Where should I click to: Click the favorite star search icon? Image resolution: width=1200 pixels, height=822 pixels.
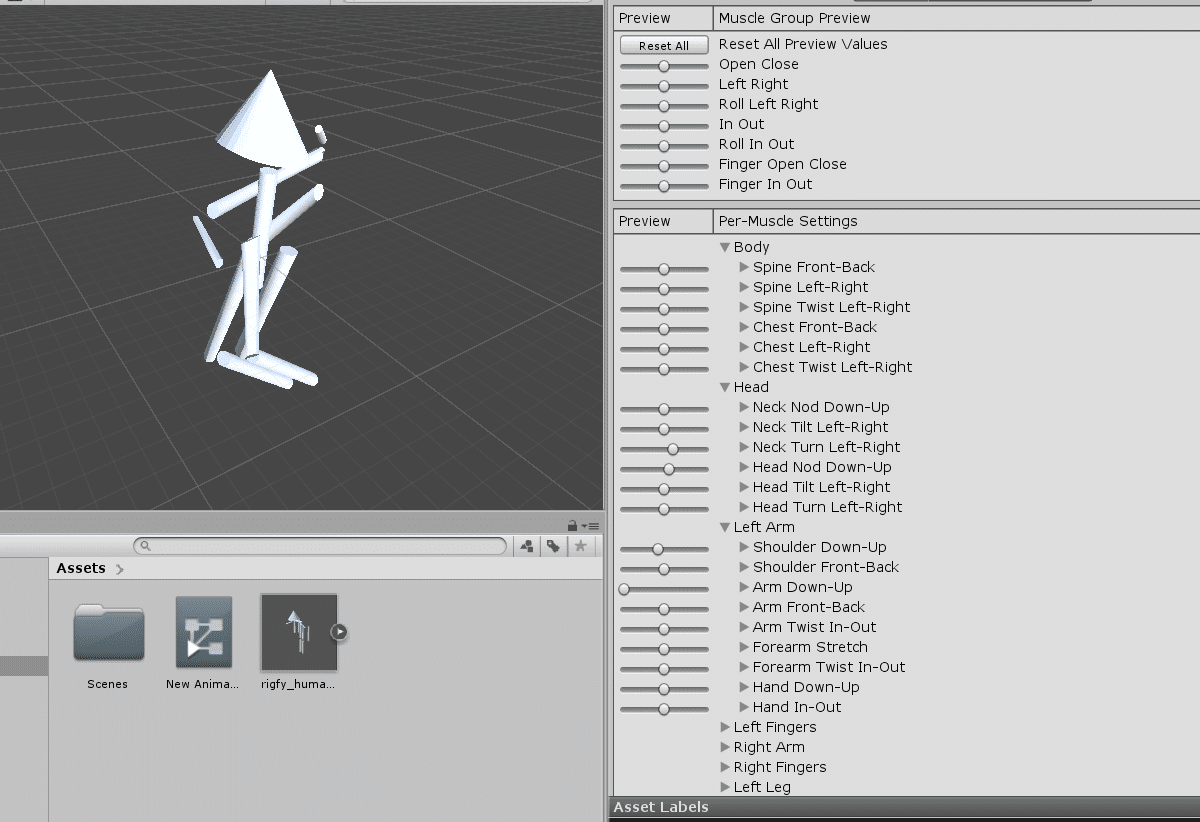(581, 546)
